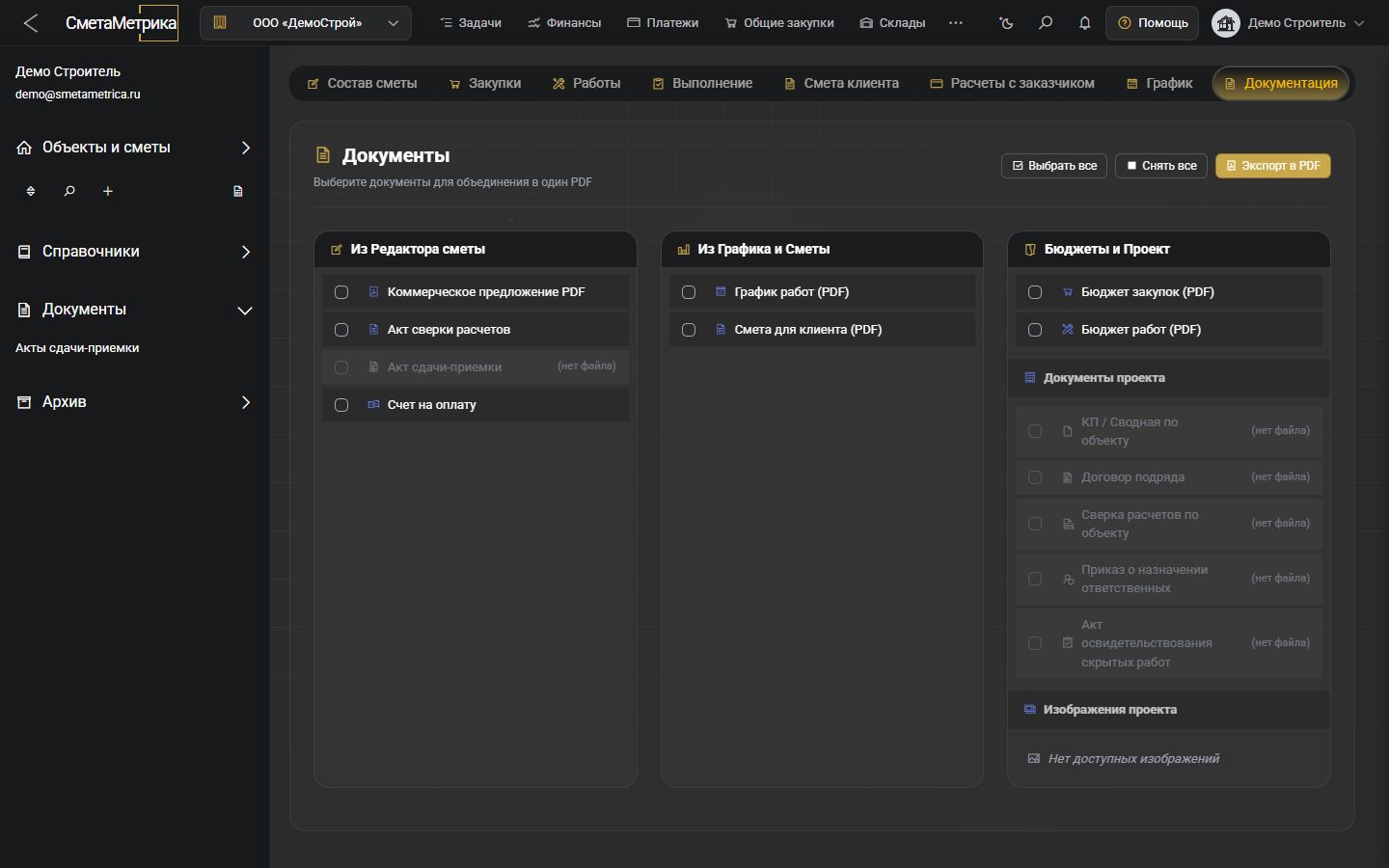Viewport: 1389px width, 868px height.
Task: Switch to Выполнение tab
Action: [x=702, y=84]
